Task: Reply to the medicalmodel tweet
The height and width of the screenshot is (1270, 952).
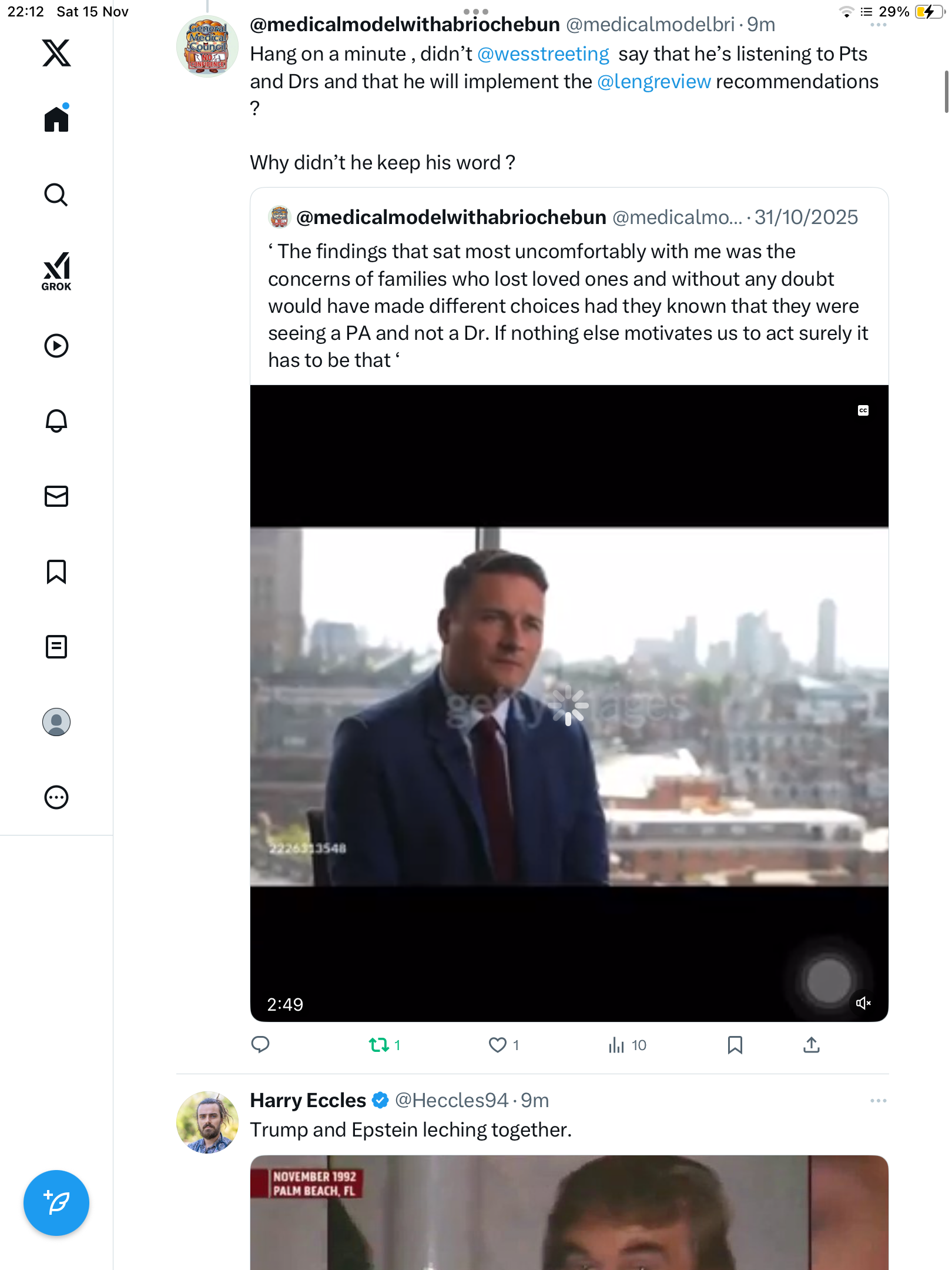Action: pos(260,1045)
